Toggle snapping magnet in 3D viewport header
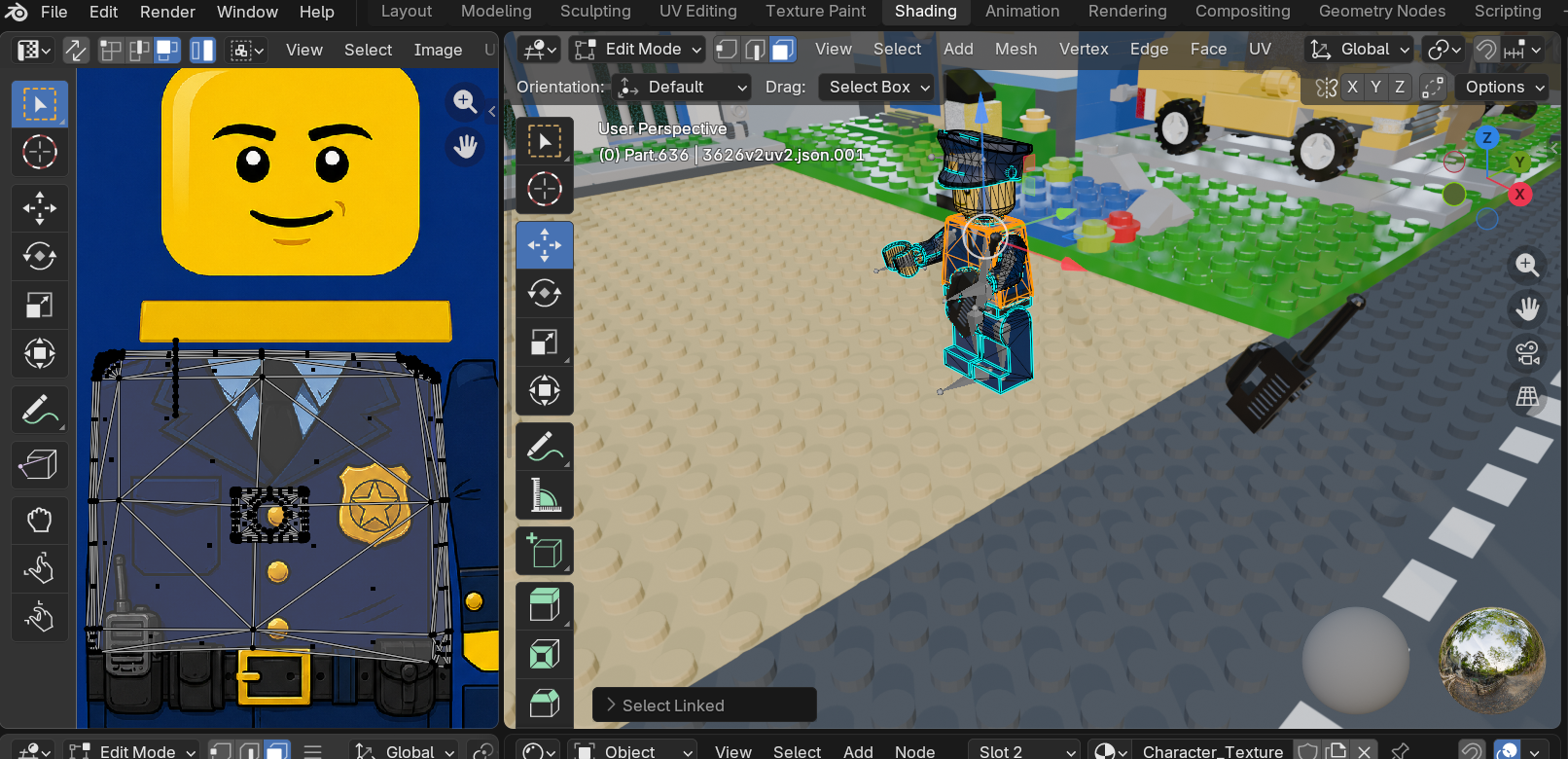 (1485, 49)
